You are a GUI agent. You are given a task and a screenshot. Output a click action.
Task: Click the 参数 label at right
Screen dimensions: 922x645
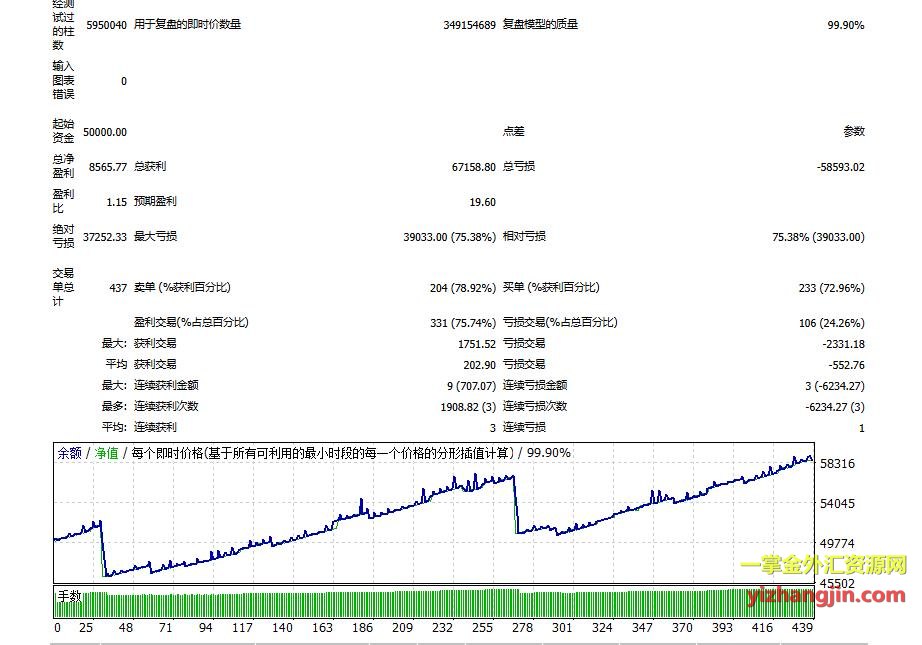click(853, 132)
